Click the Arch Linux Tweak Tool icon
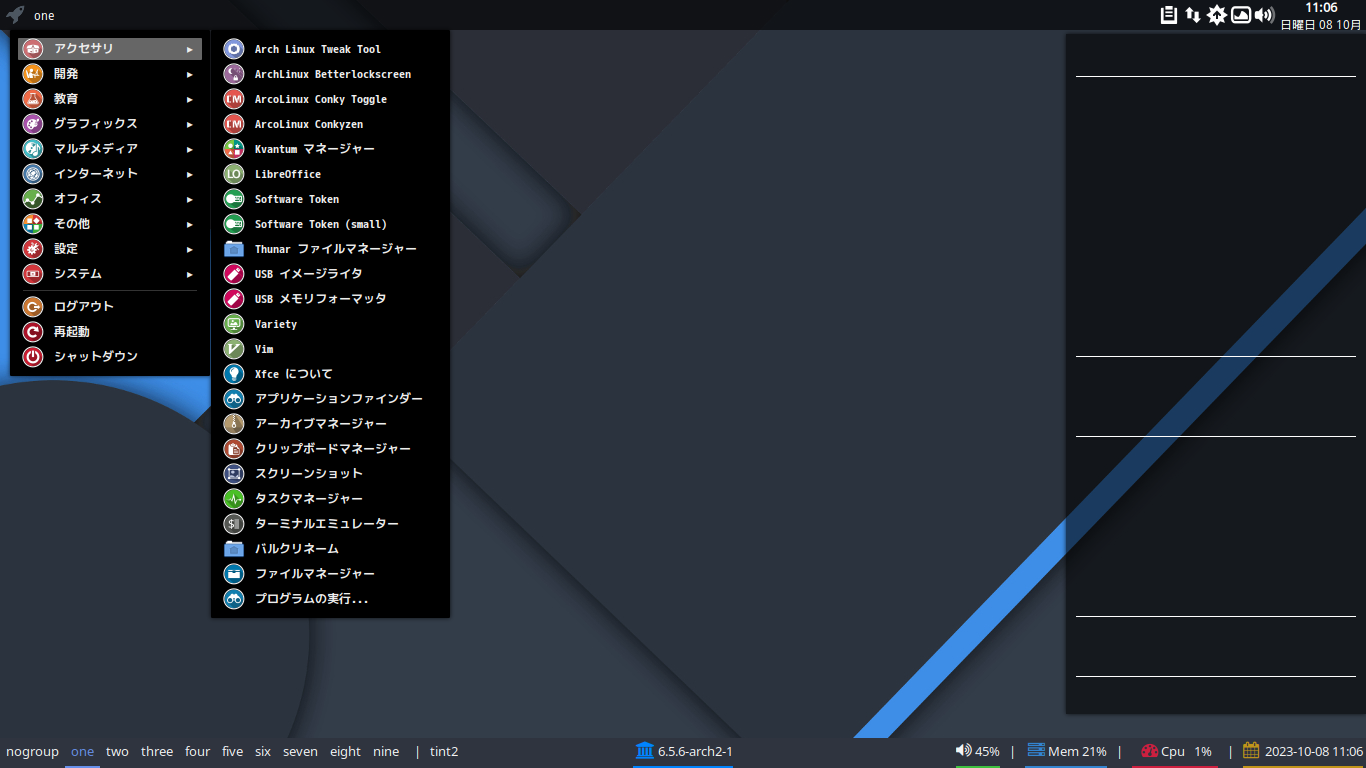The width and height of the screenshot is (1366, 768). pyautogui.click(x=233, y=49)
